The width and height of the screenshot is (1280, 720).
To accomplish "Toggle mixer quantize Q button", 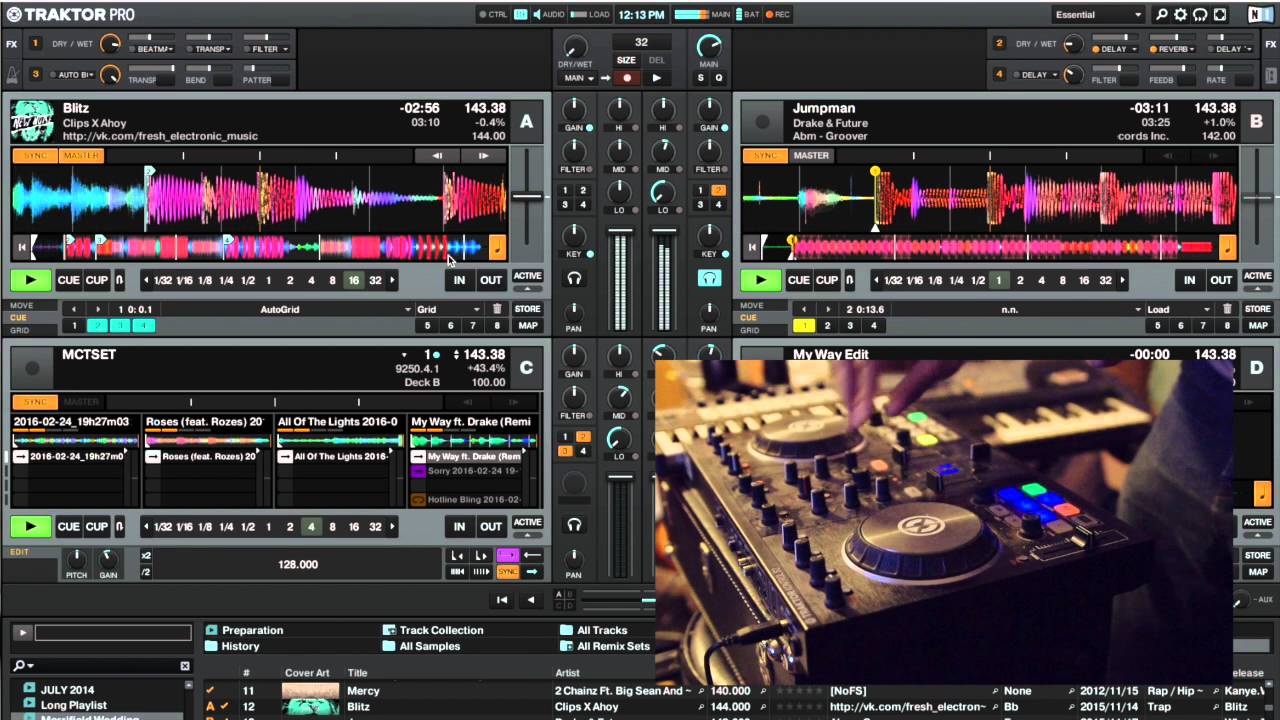I will 718,78.
